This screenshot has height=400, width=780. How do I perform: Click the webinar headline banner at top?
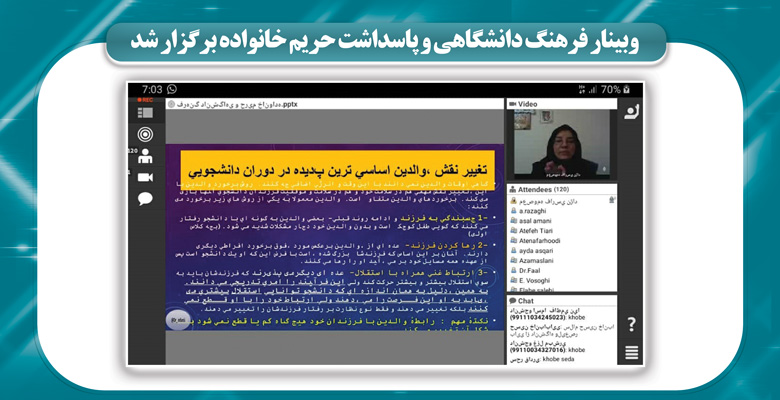(x=386, y=42)
